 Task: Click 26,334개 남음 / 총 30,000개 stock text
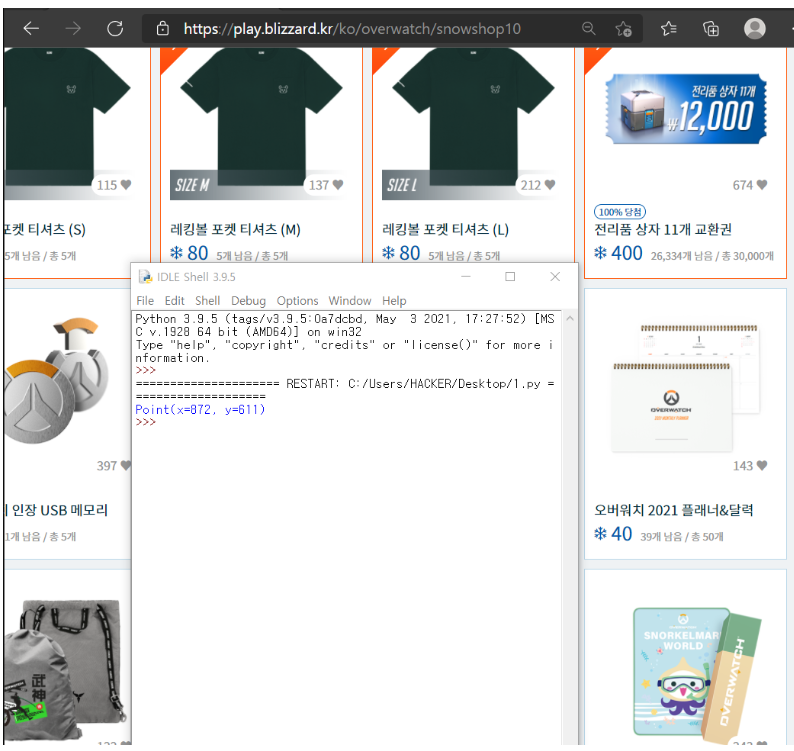[712, 256]
